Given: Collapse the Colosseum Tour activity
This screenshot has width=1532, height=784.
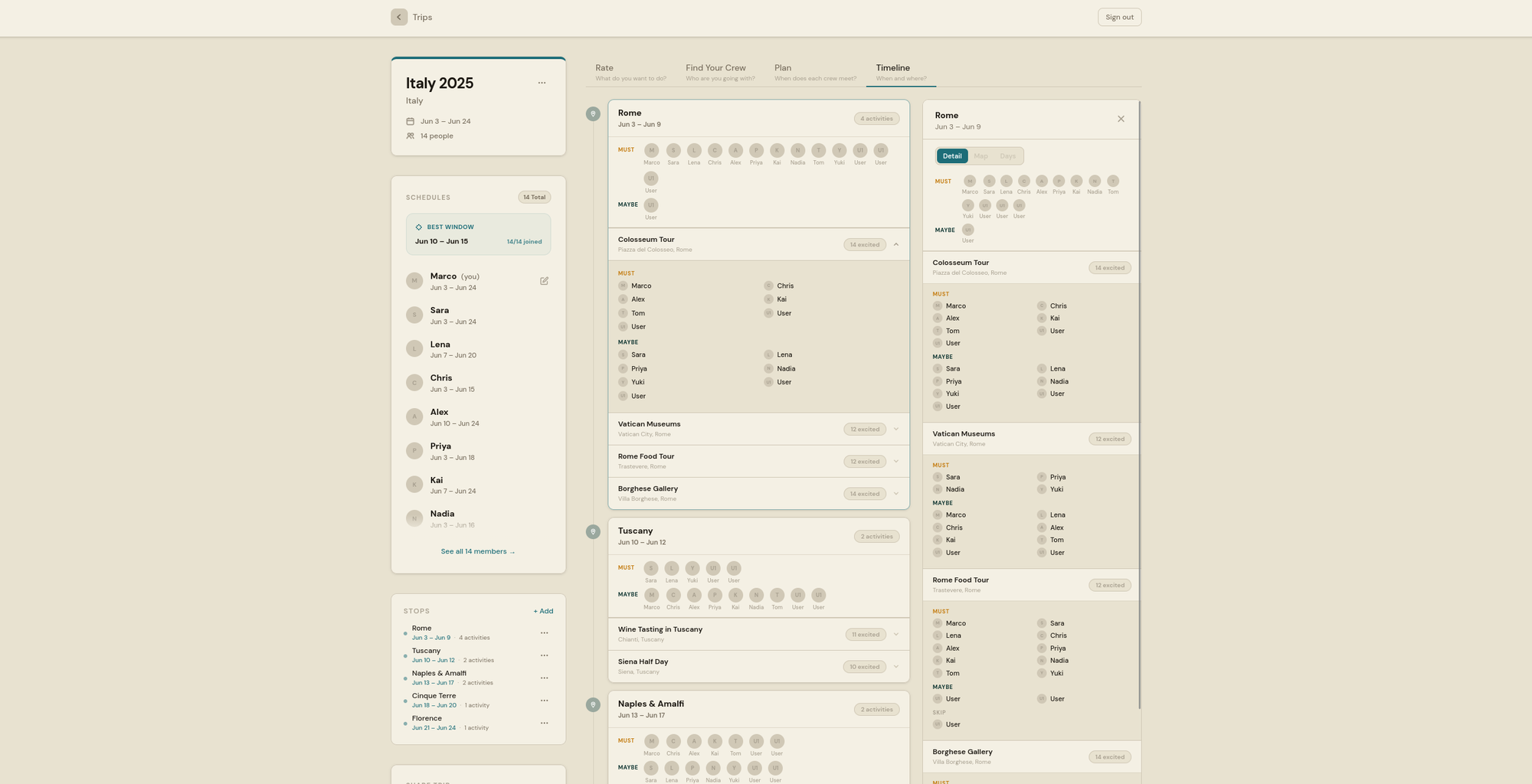Looking at the screenshot, I should [x=896, y=245].
